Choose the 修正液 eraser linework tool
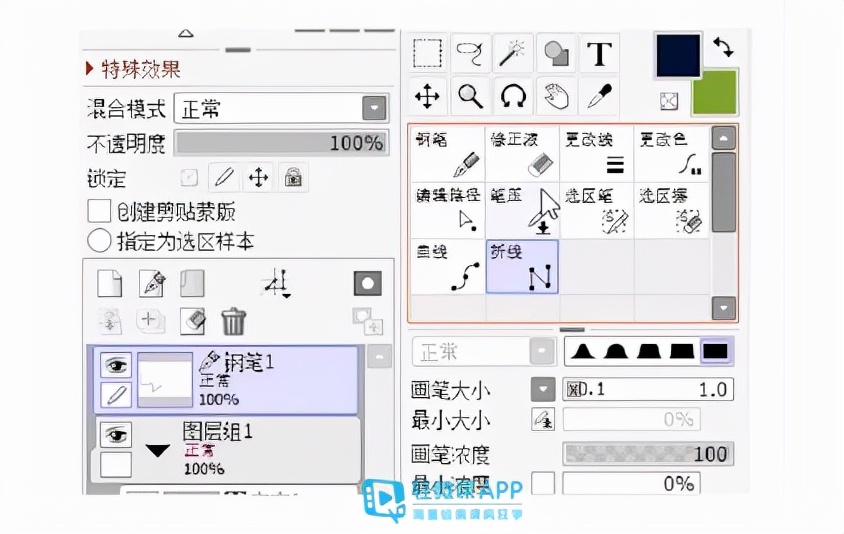 522,154
